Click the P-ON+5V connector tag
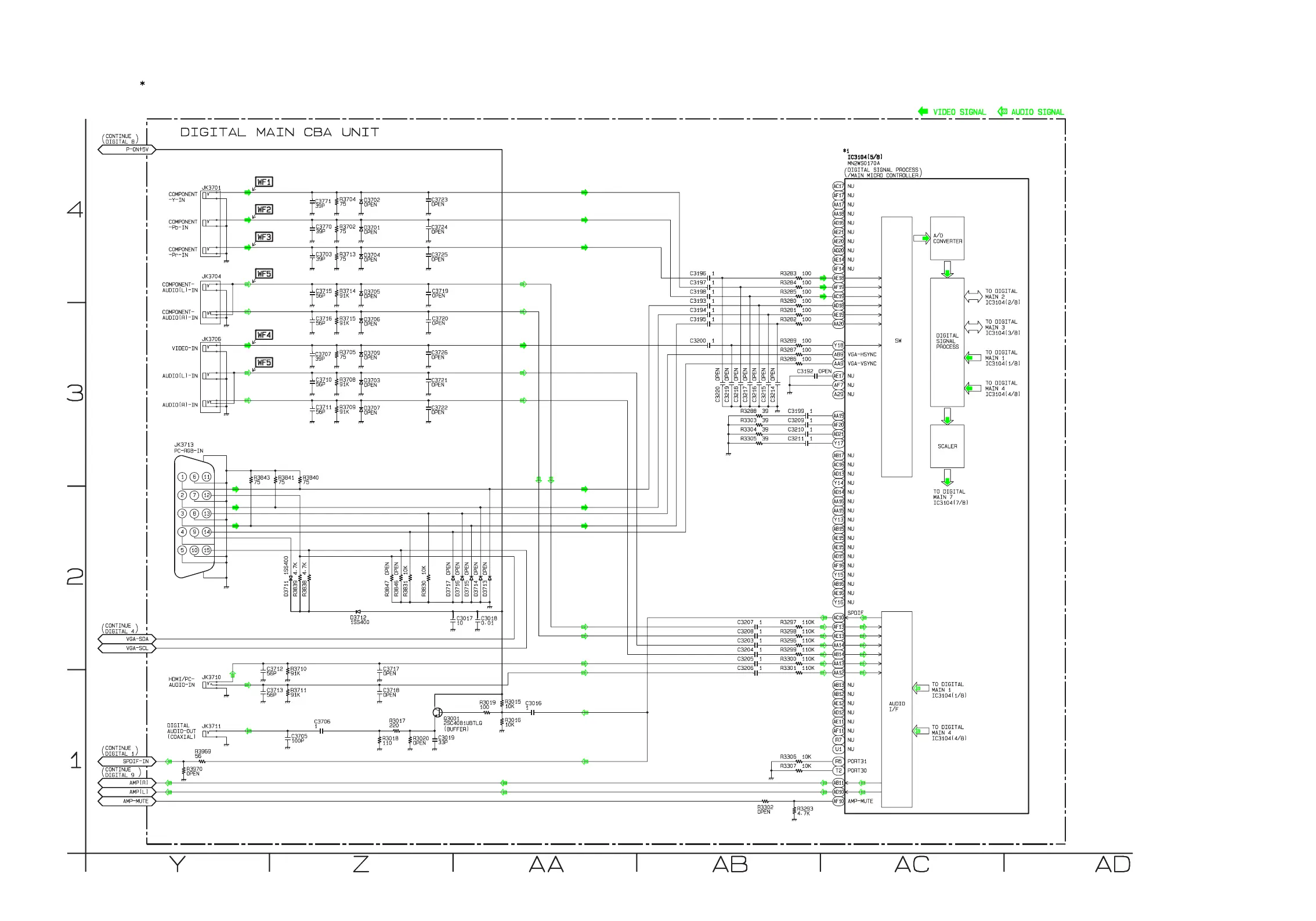 pos(127,150)
